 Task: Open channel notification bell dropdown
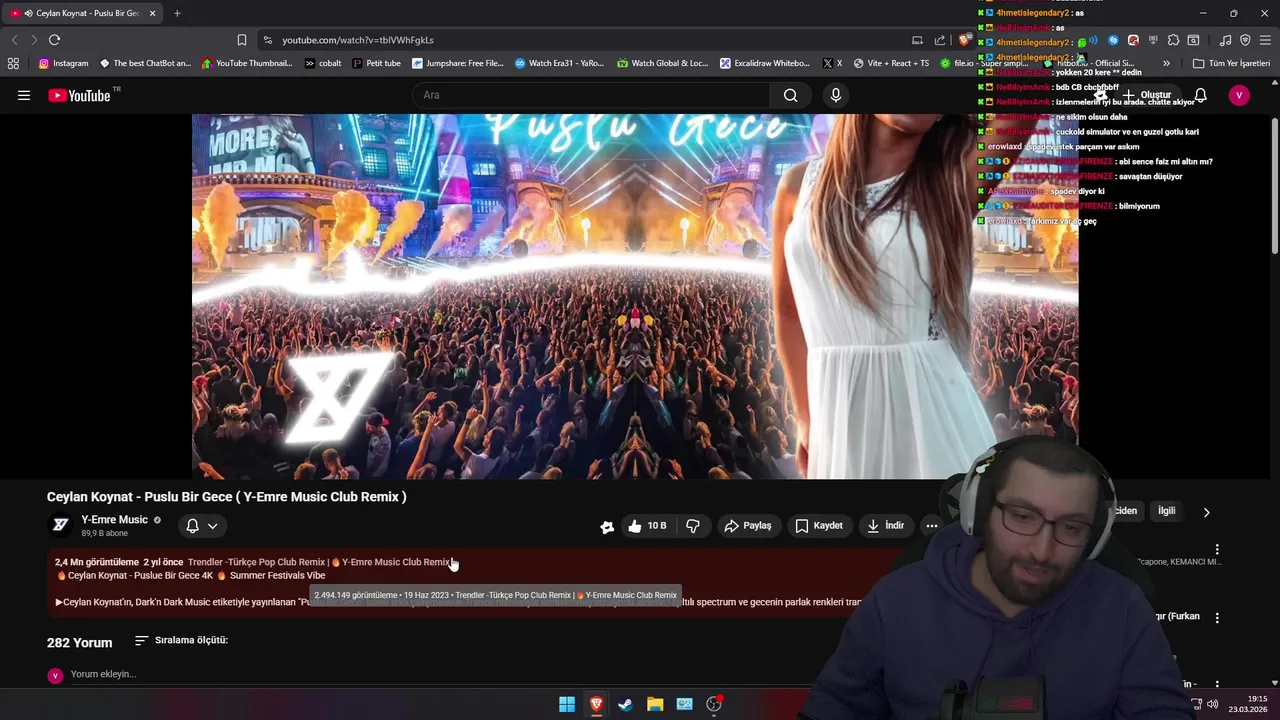(x=202, y=526)
